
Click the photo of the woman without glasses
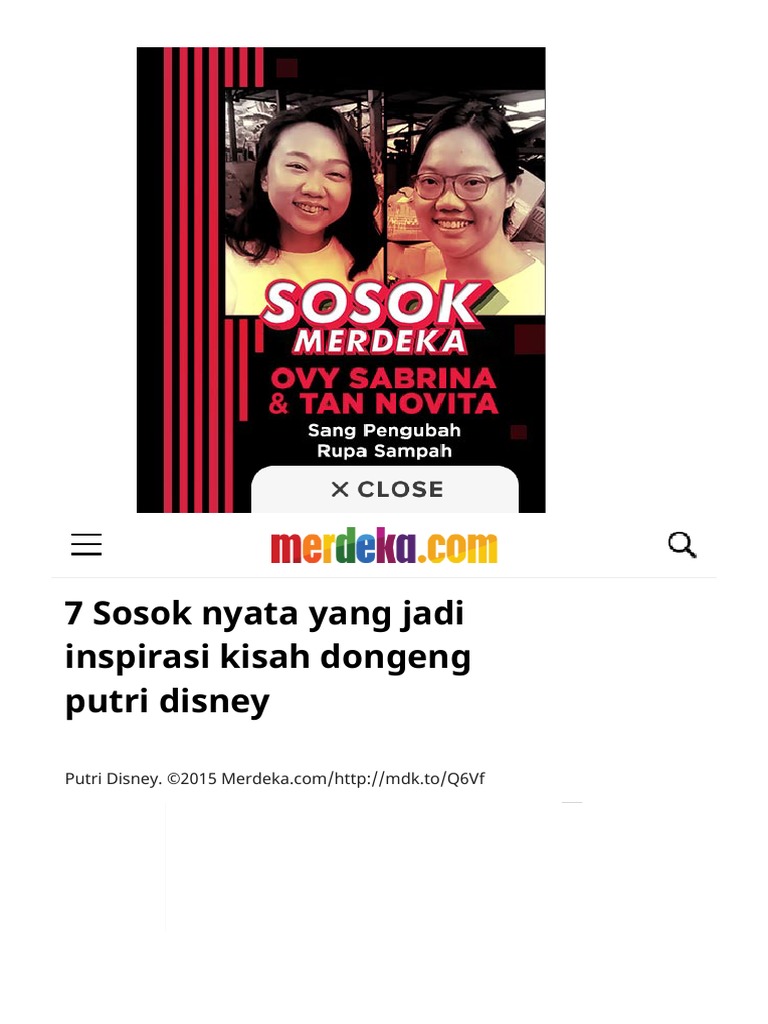click(x=305, y=196)
